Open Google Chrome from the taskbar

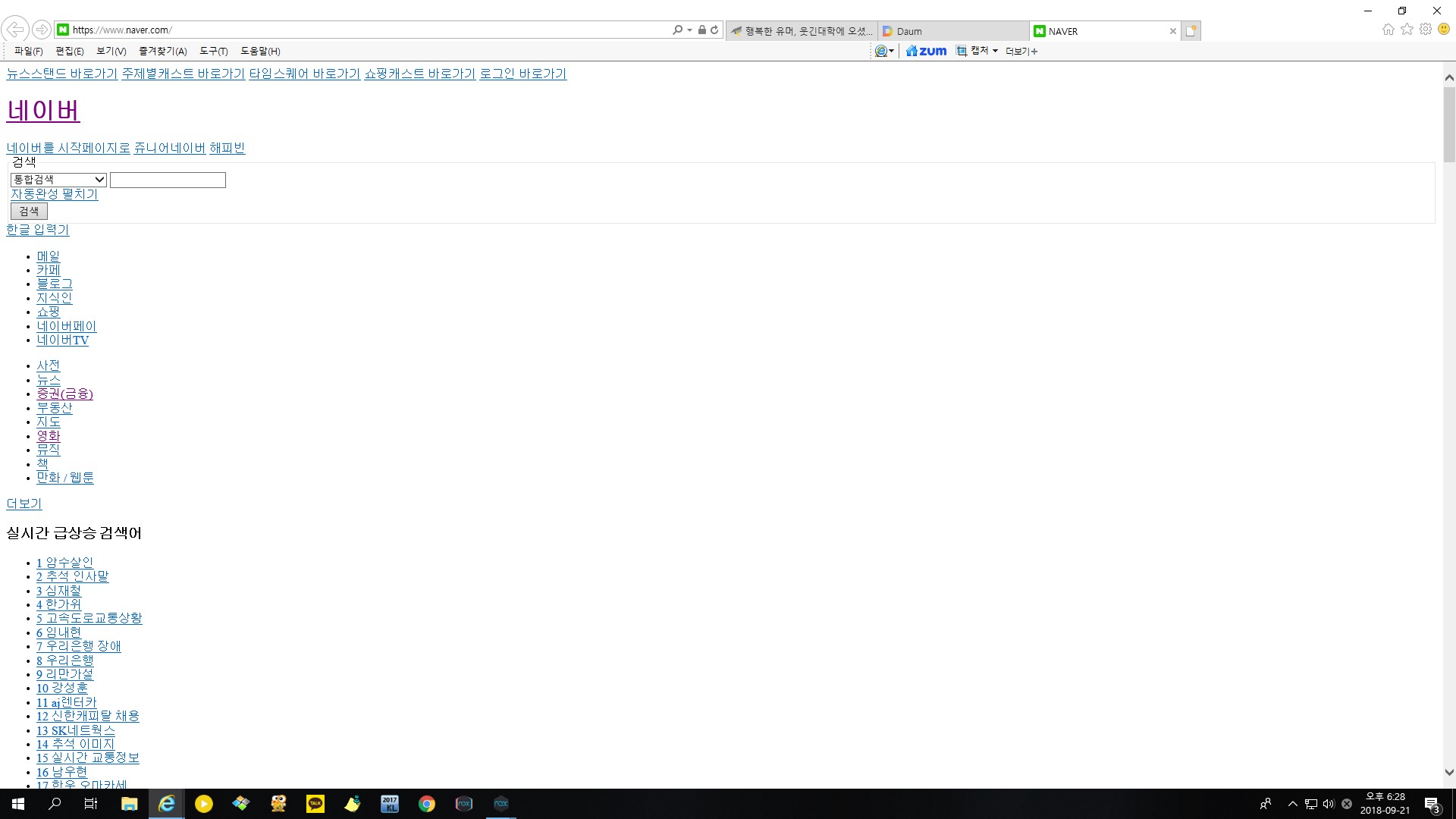[426, 804]
